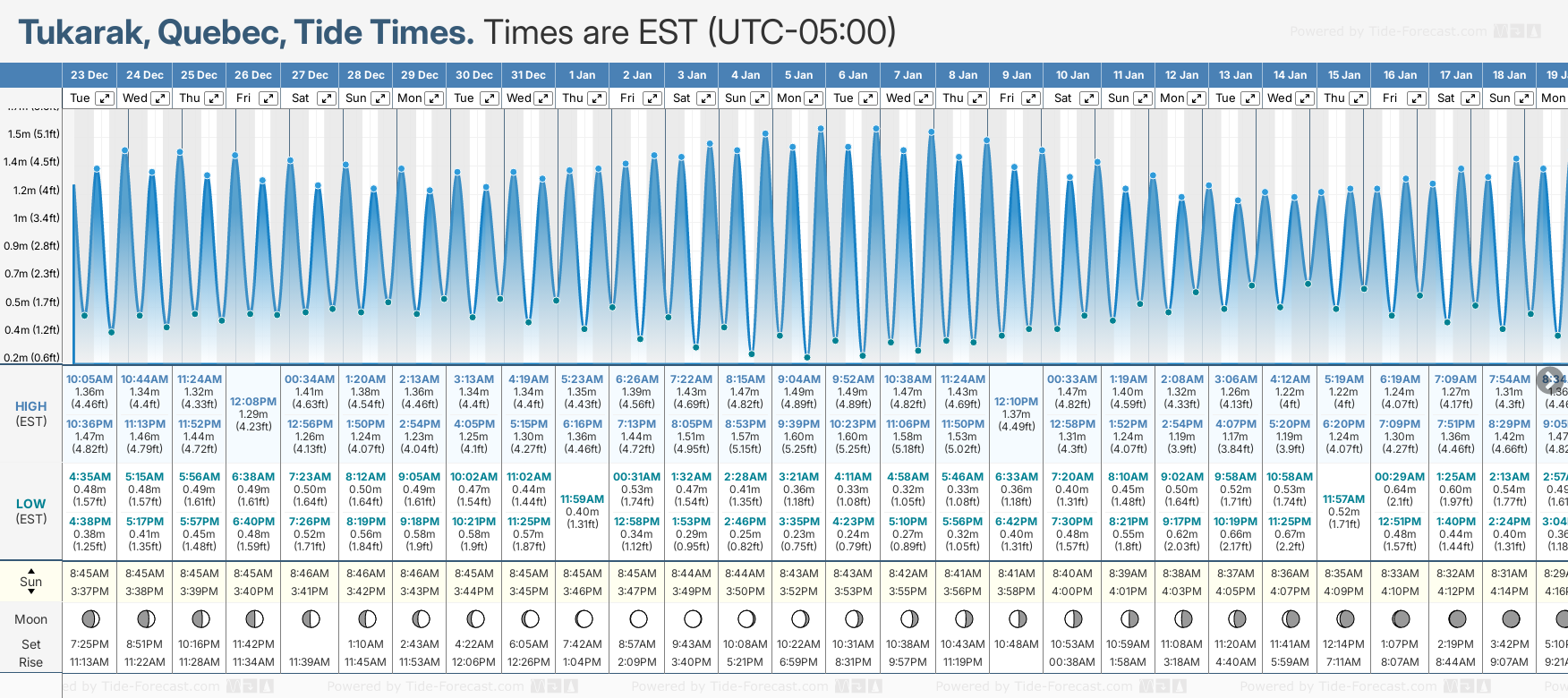Click the expand arrows icon beside Mon 5 Jan
Viewport: 1568px width, 698px height.
[x=813, y=98]
